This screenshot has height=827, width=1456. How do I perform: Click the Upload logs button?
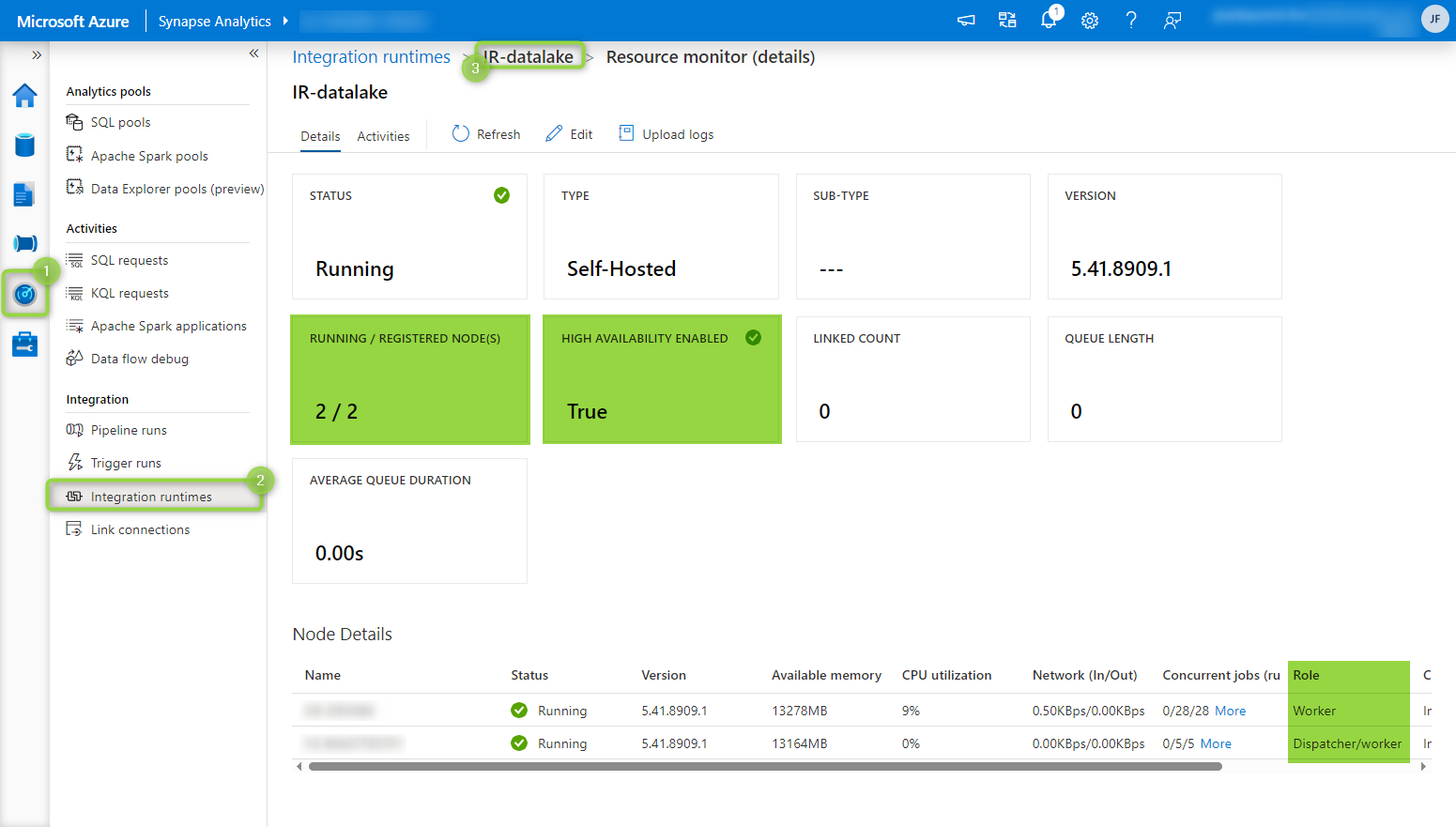pyautogui.click(x=667, y=134)
